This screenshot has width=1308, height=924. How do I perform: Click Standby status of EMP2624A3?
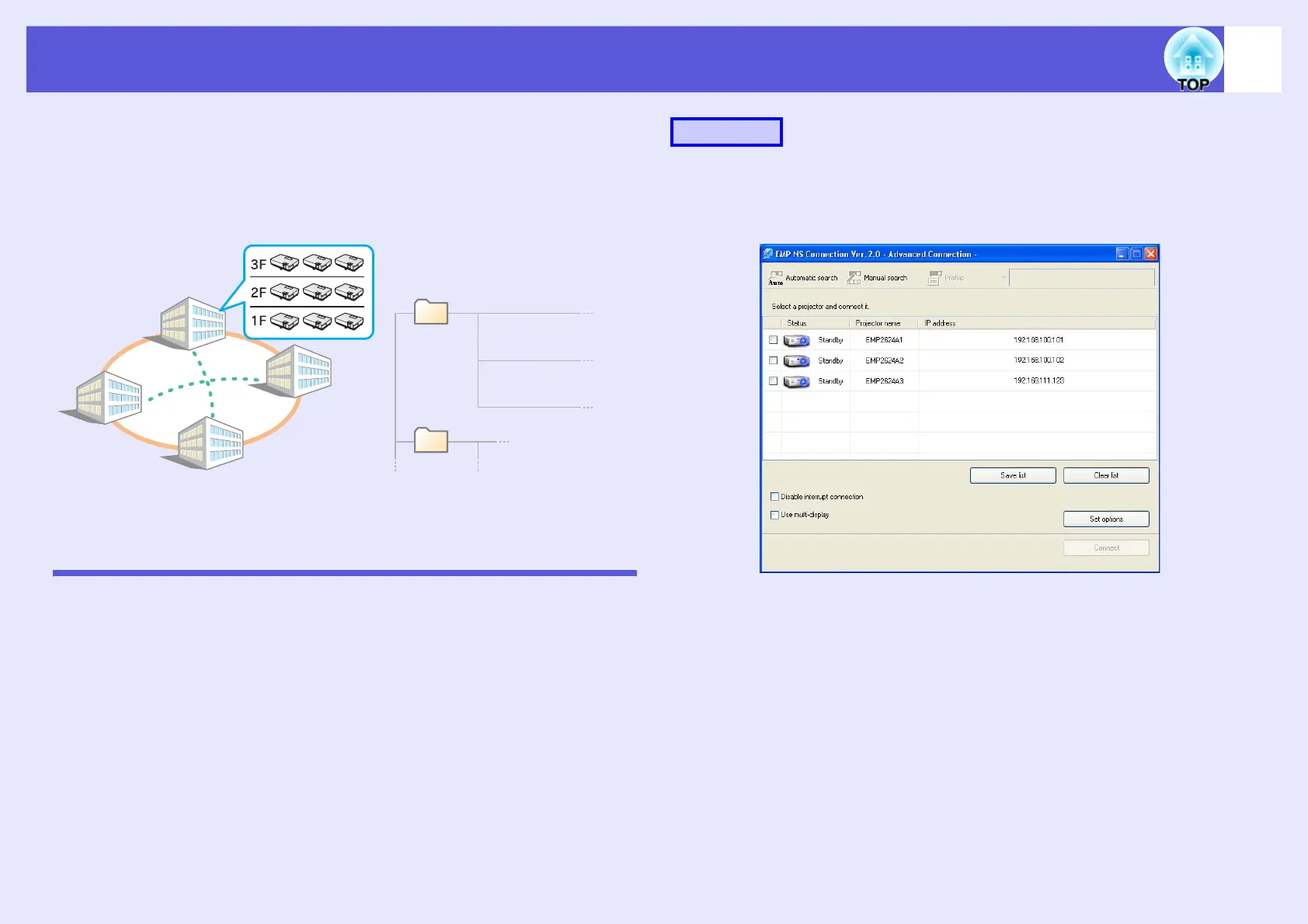click(830, 381)
